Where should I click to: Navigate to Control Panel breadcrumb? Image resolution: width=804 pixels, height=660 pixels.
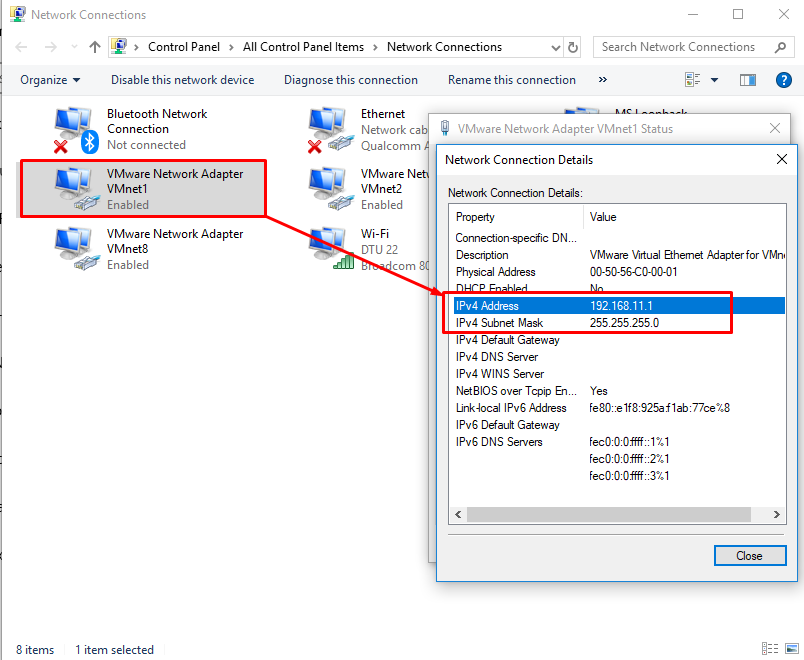184,47
